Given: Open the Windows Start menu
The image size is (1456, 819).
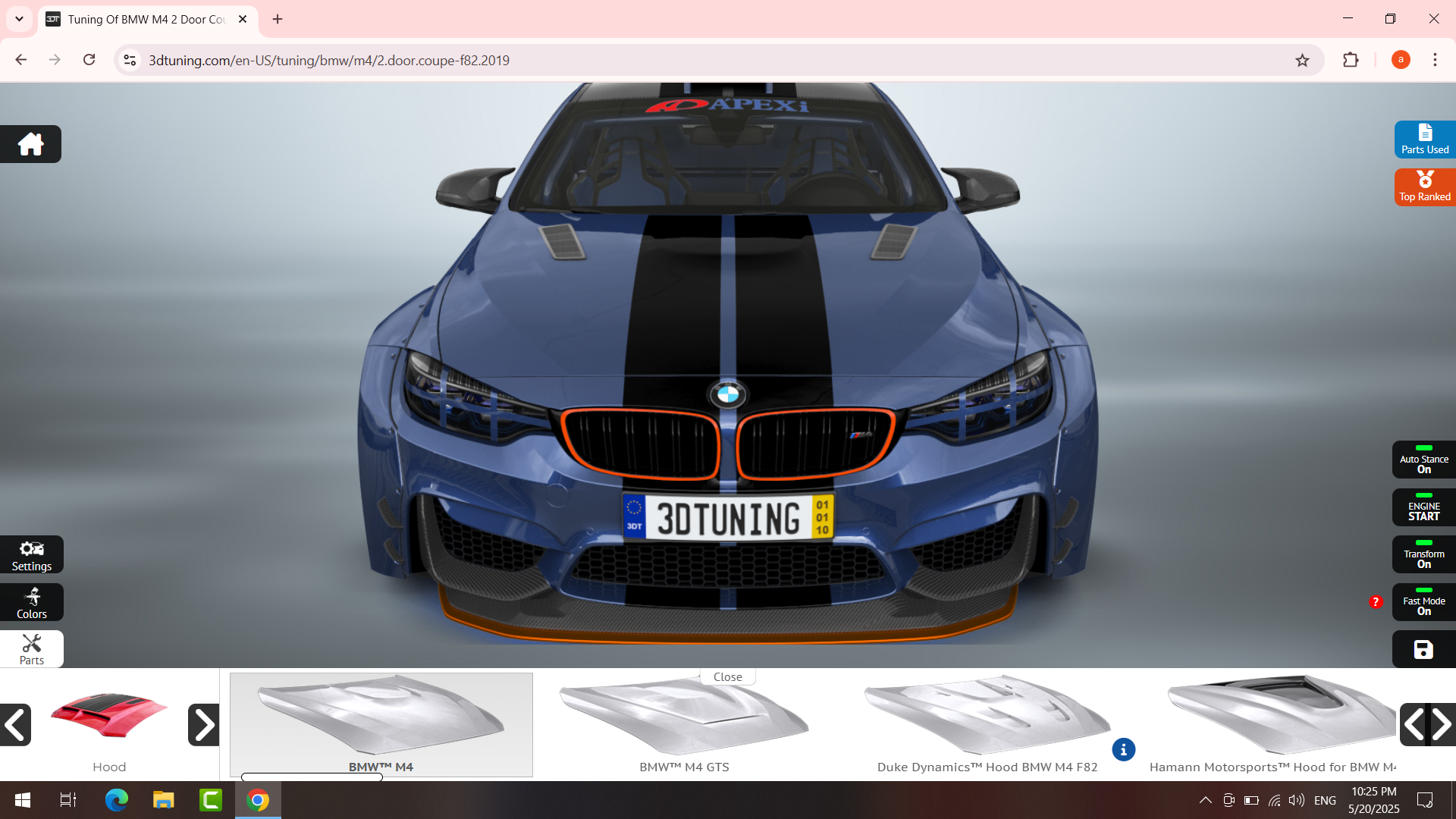Looking at the screenshot, I should click(23, 800).
